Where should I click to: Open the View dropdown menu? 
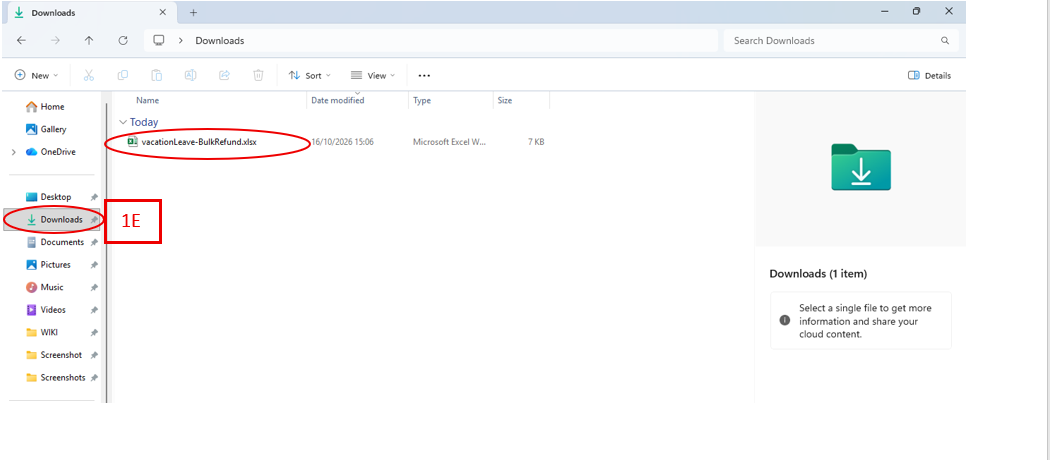click(373, 76)
